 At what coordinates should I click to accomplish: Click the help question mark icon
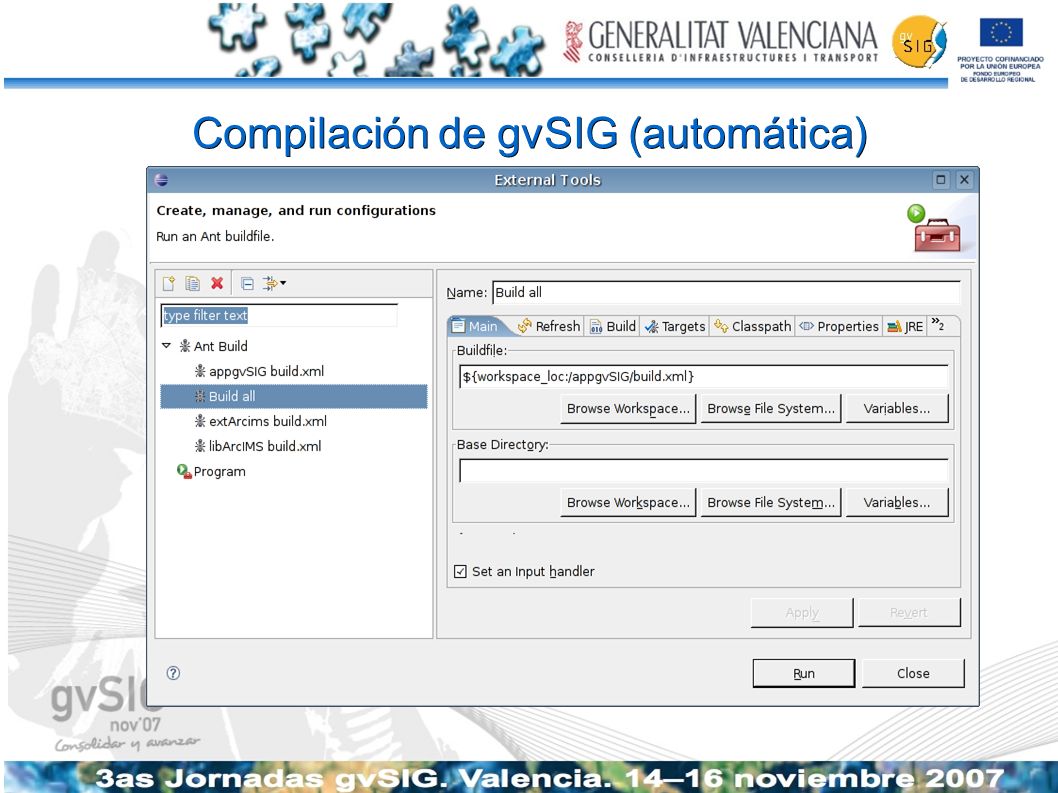click(173, 673)
